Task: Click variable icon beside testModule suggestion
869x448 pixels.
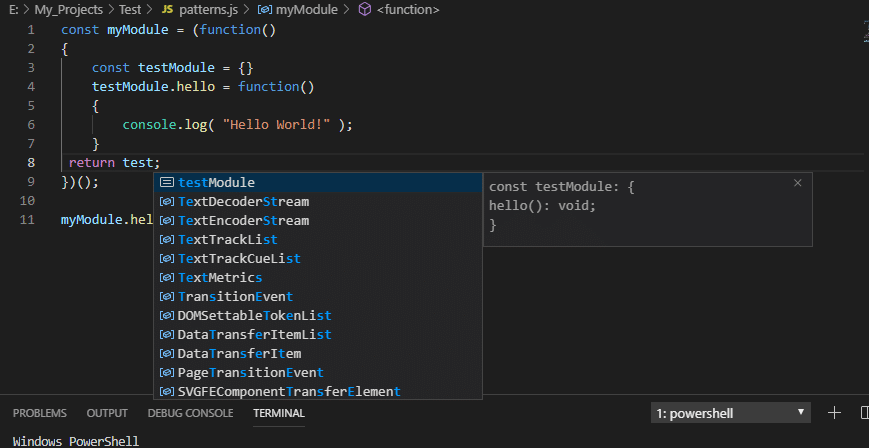Action: pyautogui.click(x=167, y=182)
